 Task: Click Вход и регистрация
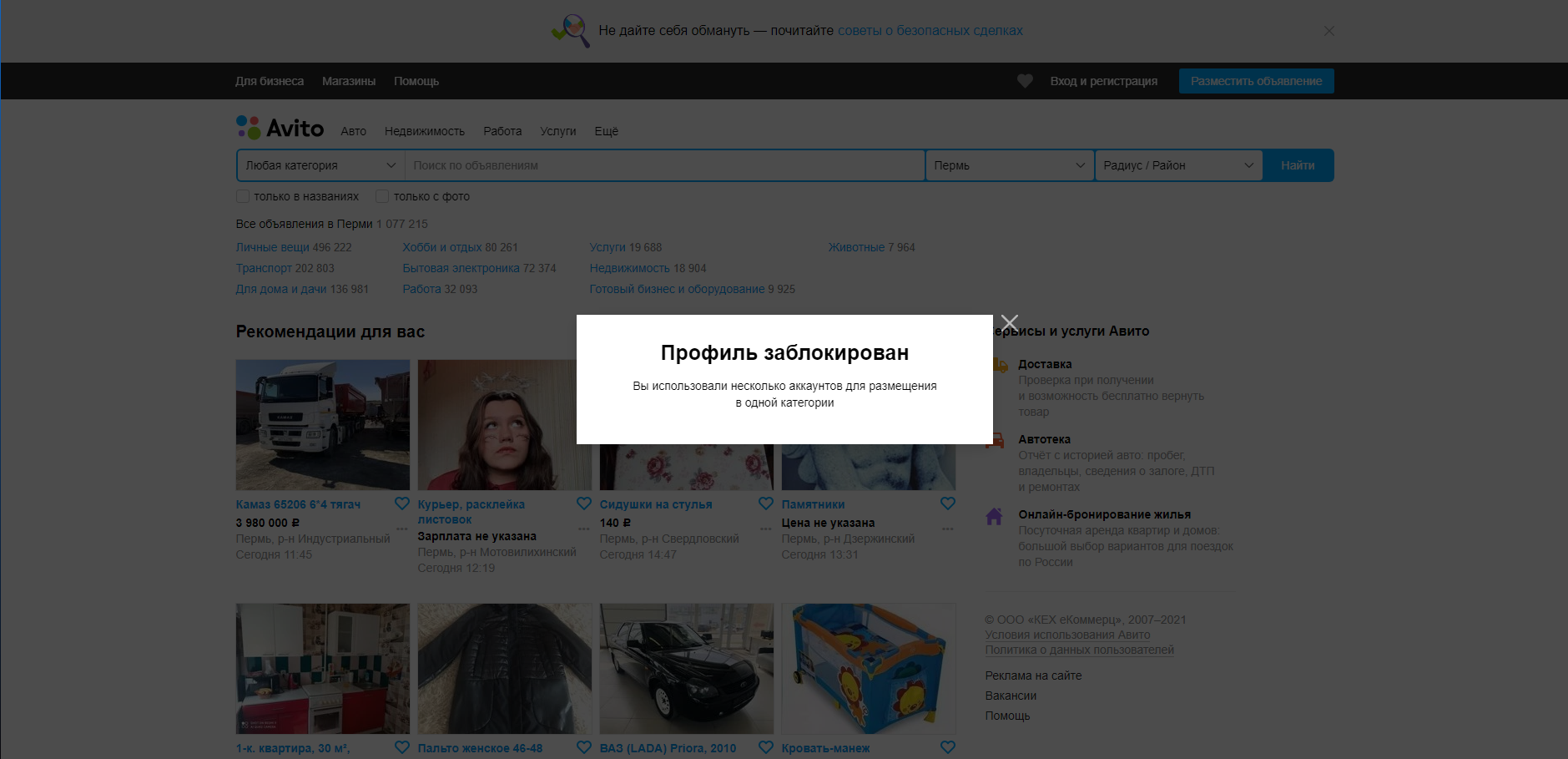coord(1104,81)
